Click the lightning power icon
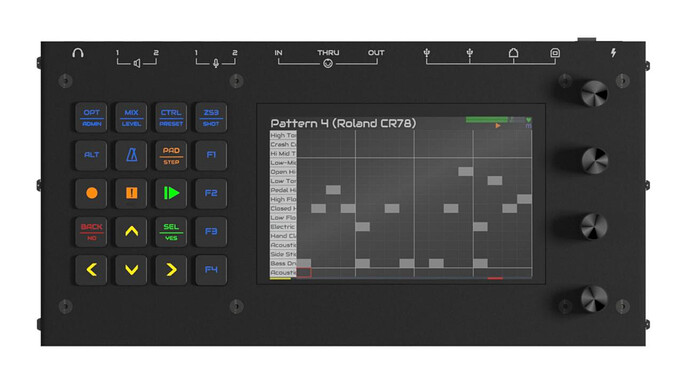 point(613,53)
